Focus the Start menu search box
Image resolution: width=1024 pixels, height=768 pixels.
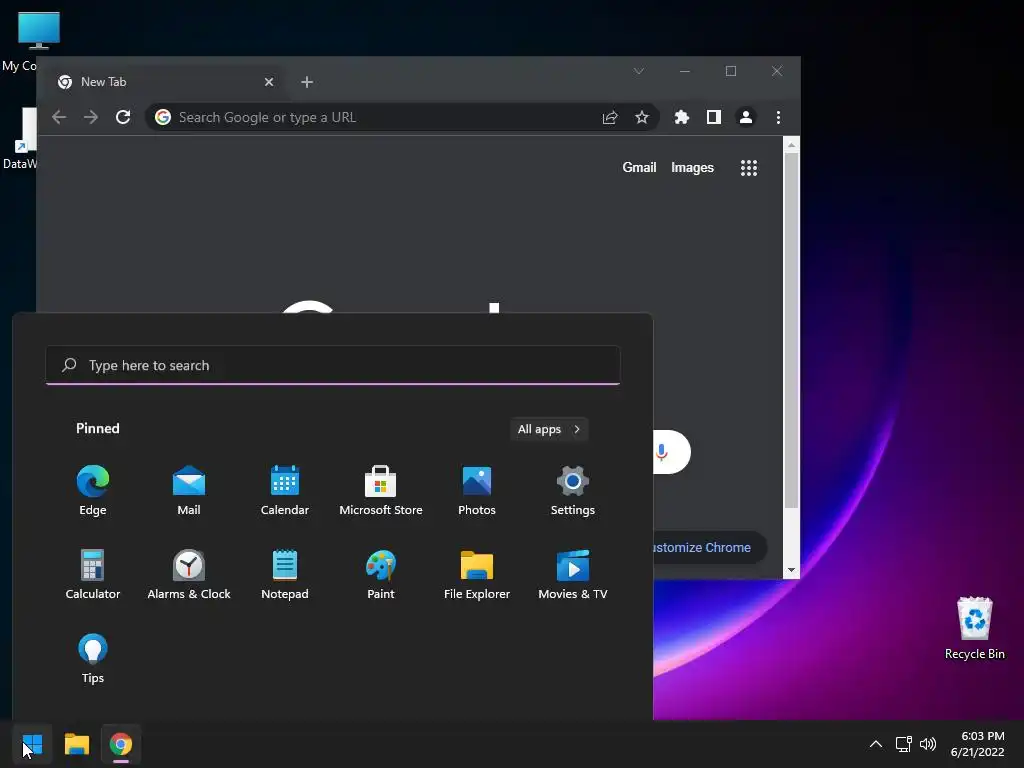[333, 365]
